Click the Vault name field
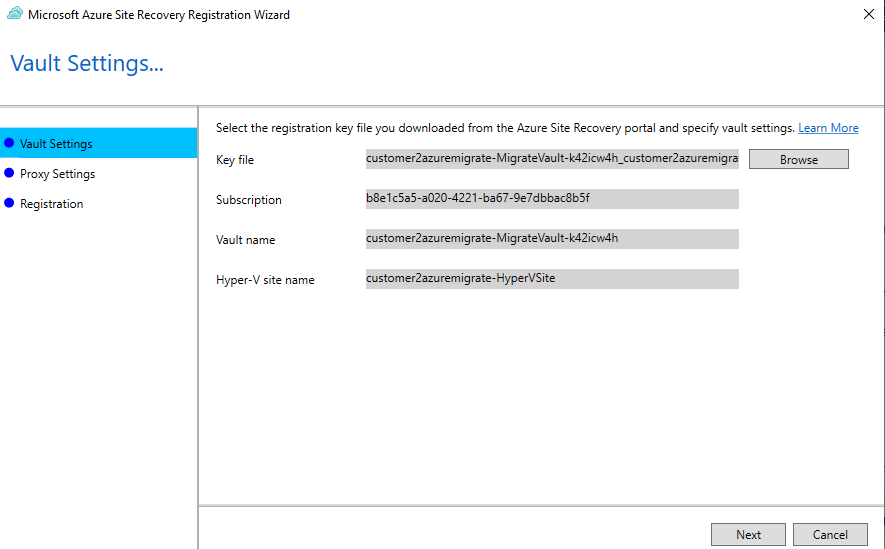Screen dimensions: 885x549 pyautogui.click(x=552, y=239)
